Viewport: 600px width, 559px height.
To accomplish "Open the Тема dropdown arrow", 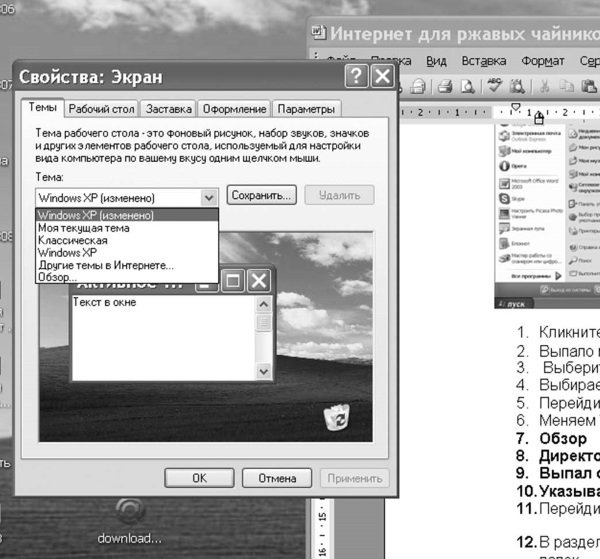I will (209, 198).
